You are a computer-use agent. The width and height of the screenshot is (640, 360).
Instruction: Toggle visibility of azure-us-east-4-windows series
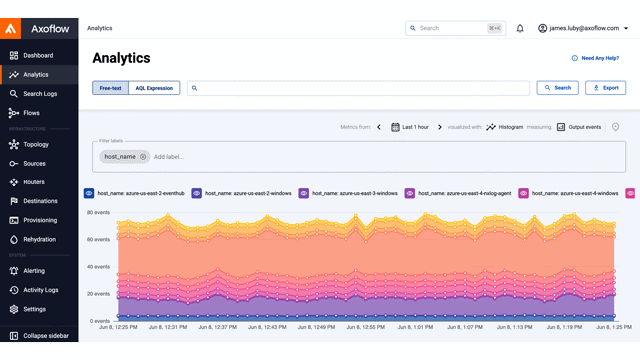523,193
